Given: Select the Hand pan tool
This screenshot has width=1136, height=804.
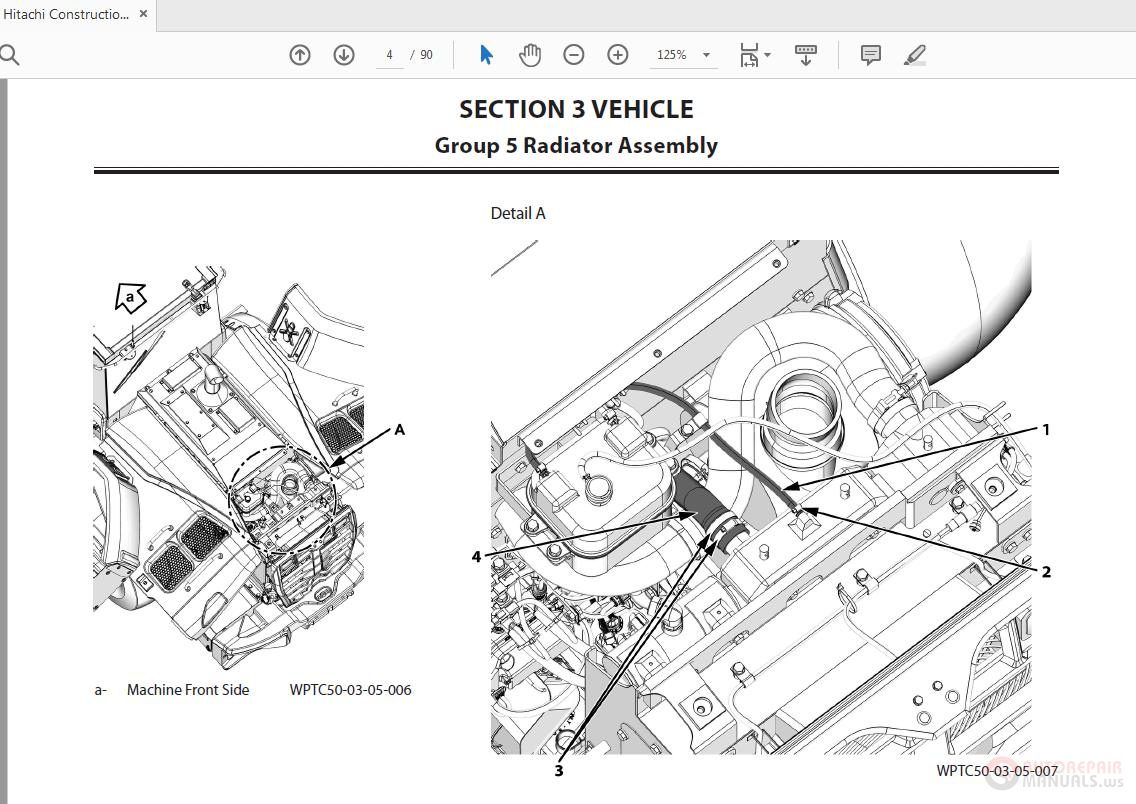Looking at the screenshot, I should 530,55.
